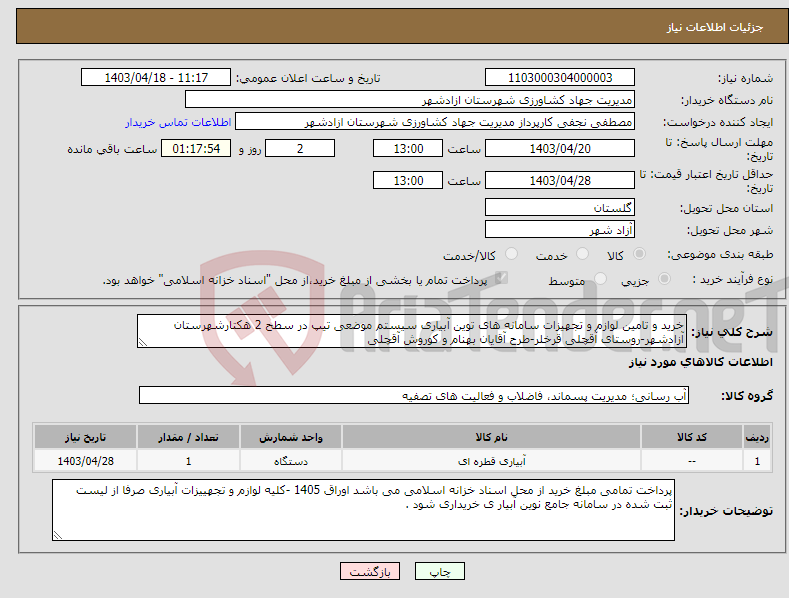Click the price validity hour 13:00 field
Screen dimensions: 789x598
pos(408,180)
